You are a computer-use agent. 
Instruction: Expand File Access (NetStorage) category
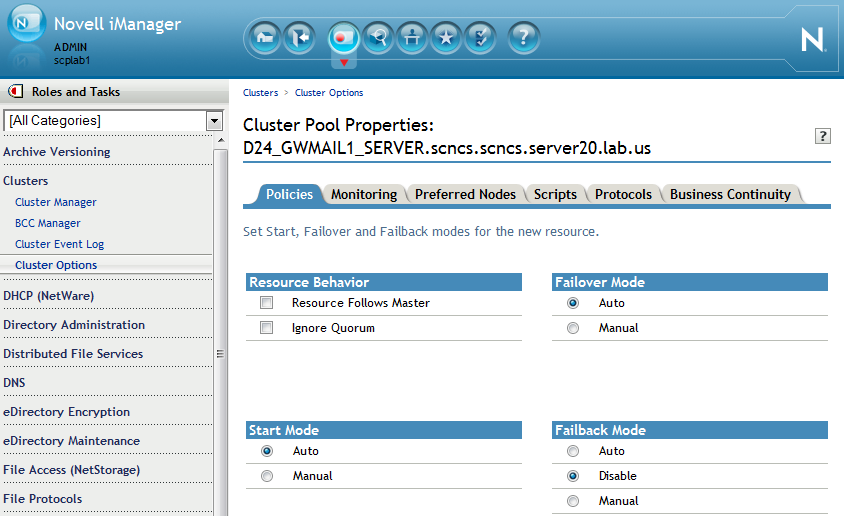[x=72, y=470]
